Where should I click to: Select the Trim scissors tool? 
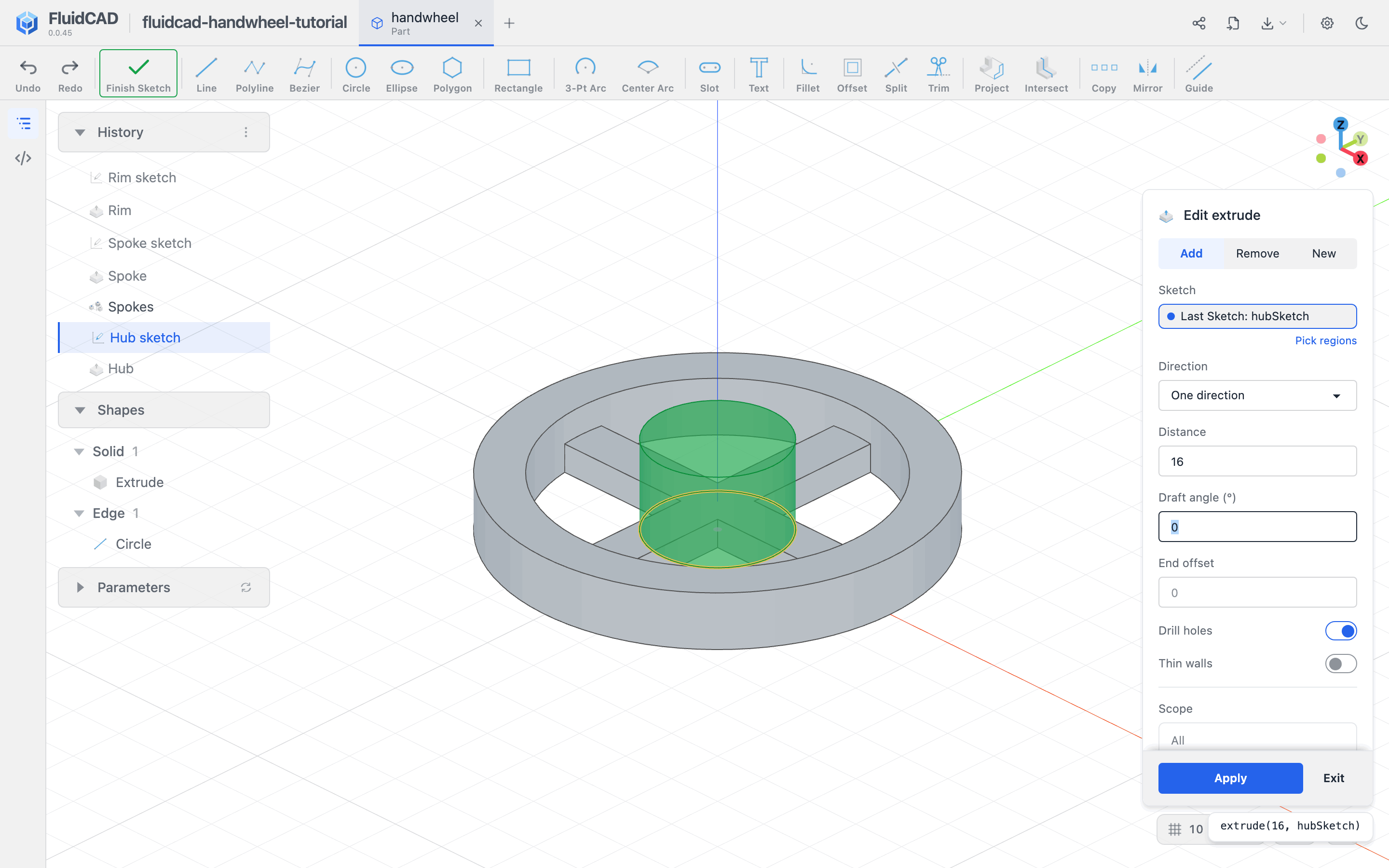939,74
